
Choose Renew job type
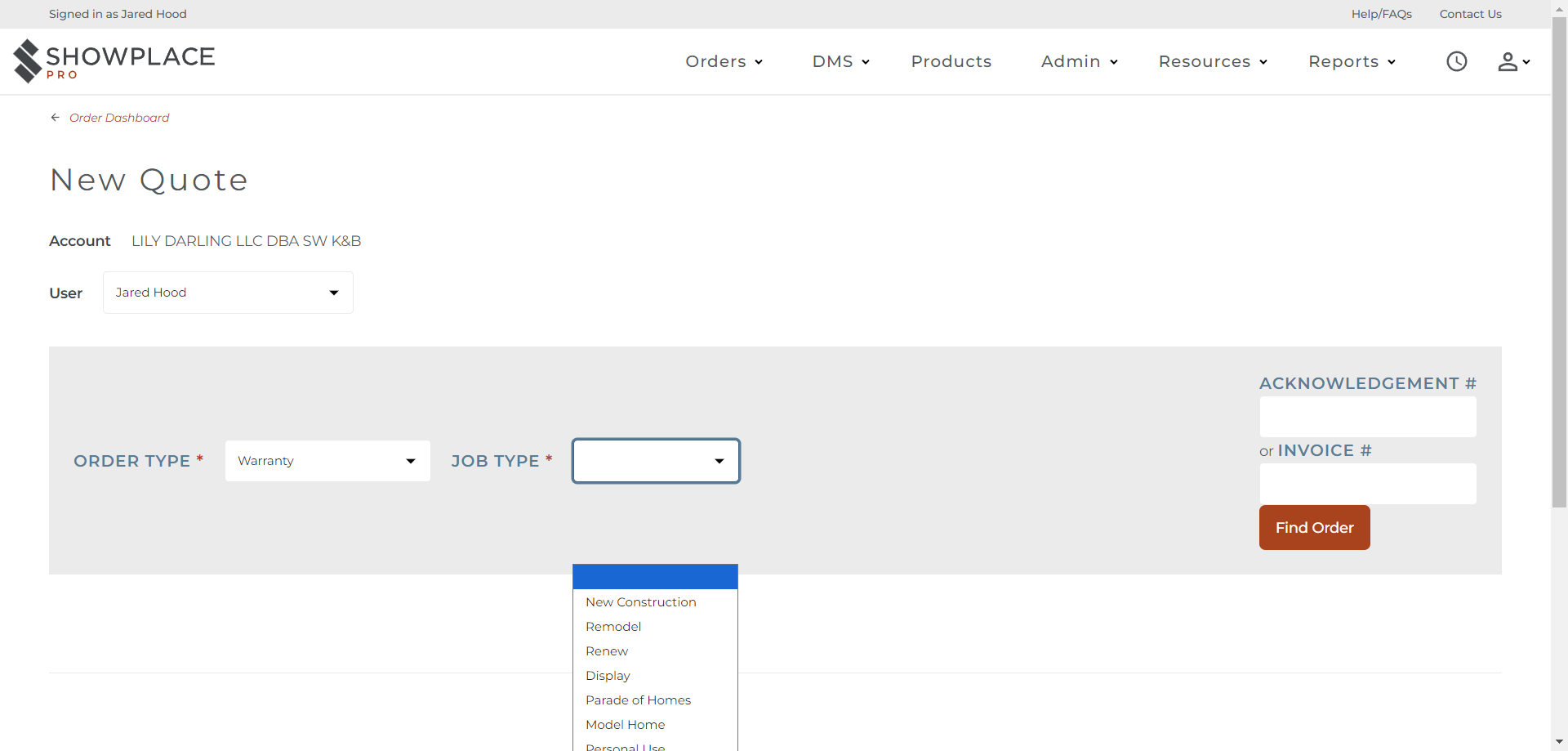click(655, 651)
